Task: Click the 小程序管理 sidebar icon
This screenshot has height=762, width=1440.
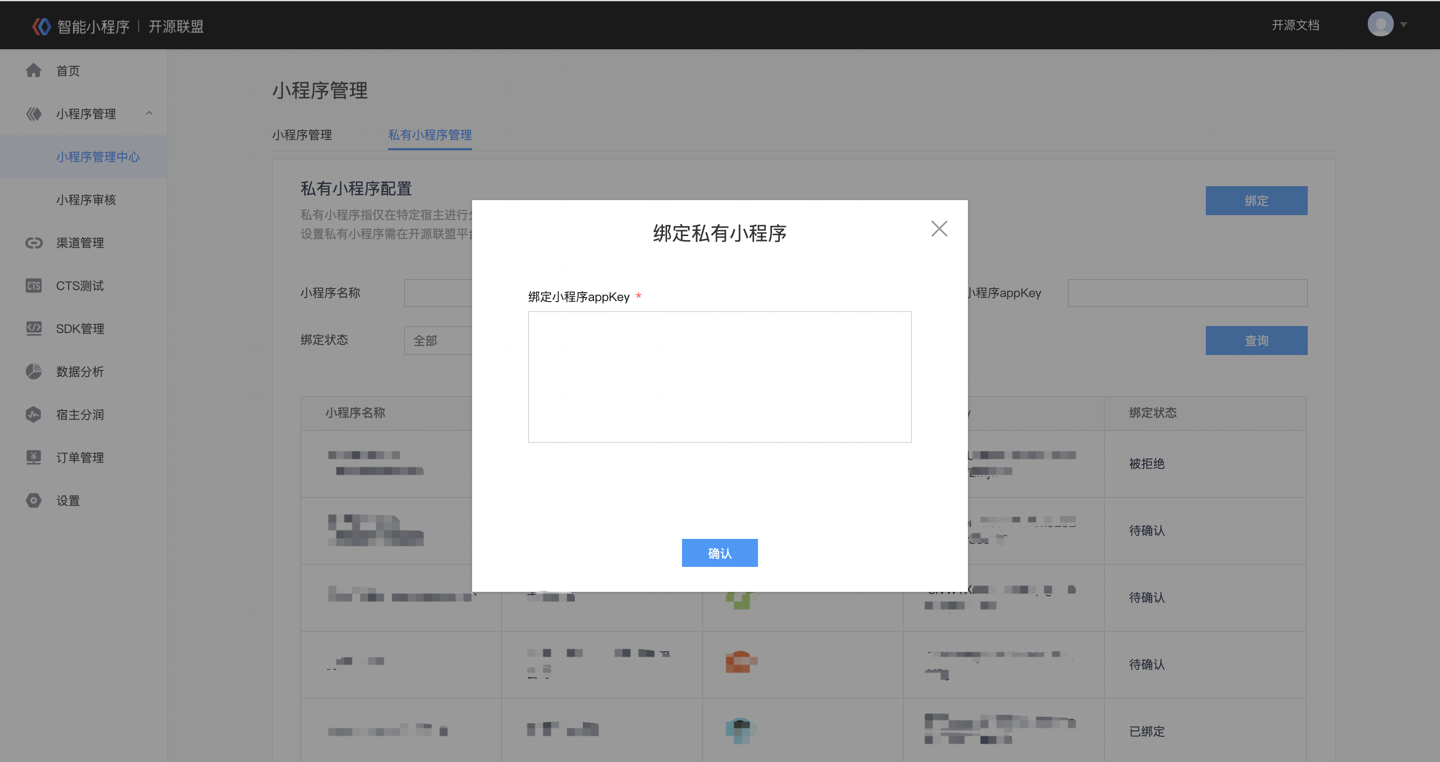Action: [34, 114]
